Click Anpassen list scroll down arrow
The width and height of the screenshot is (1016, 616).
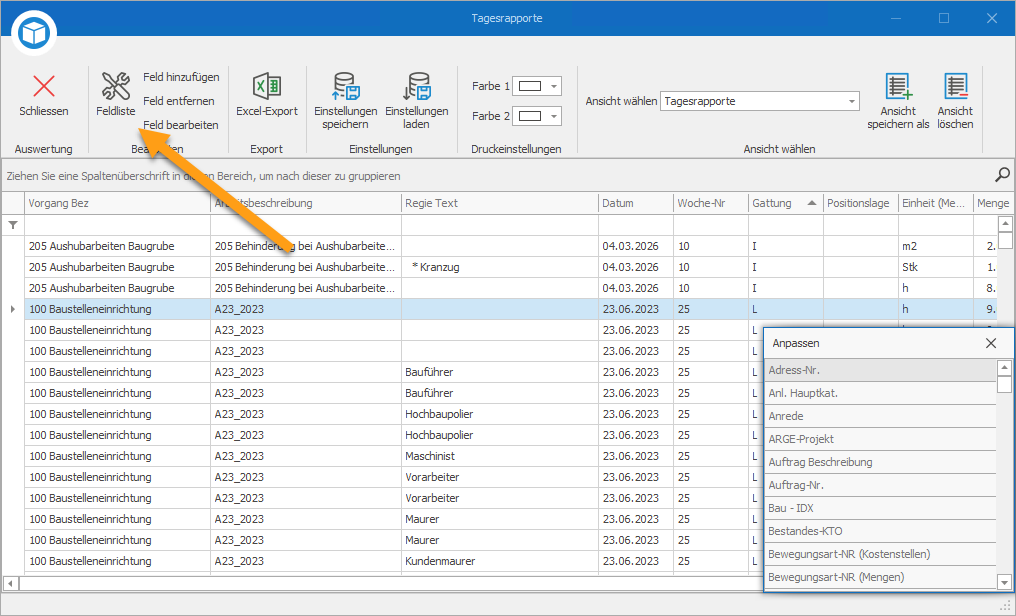(1004, 582)
